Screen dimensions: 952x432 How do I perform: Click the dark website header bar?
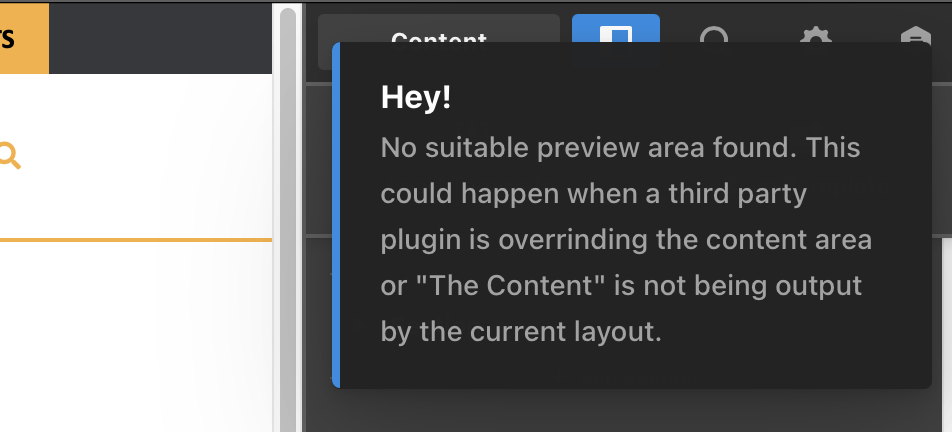pos(160,38)
